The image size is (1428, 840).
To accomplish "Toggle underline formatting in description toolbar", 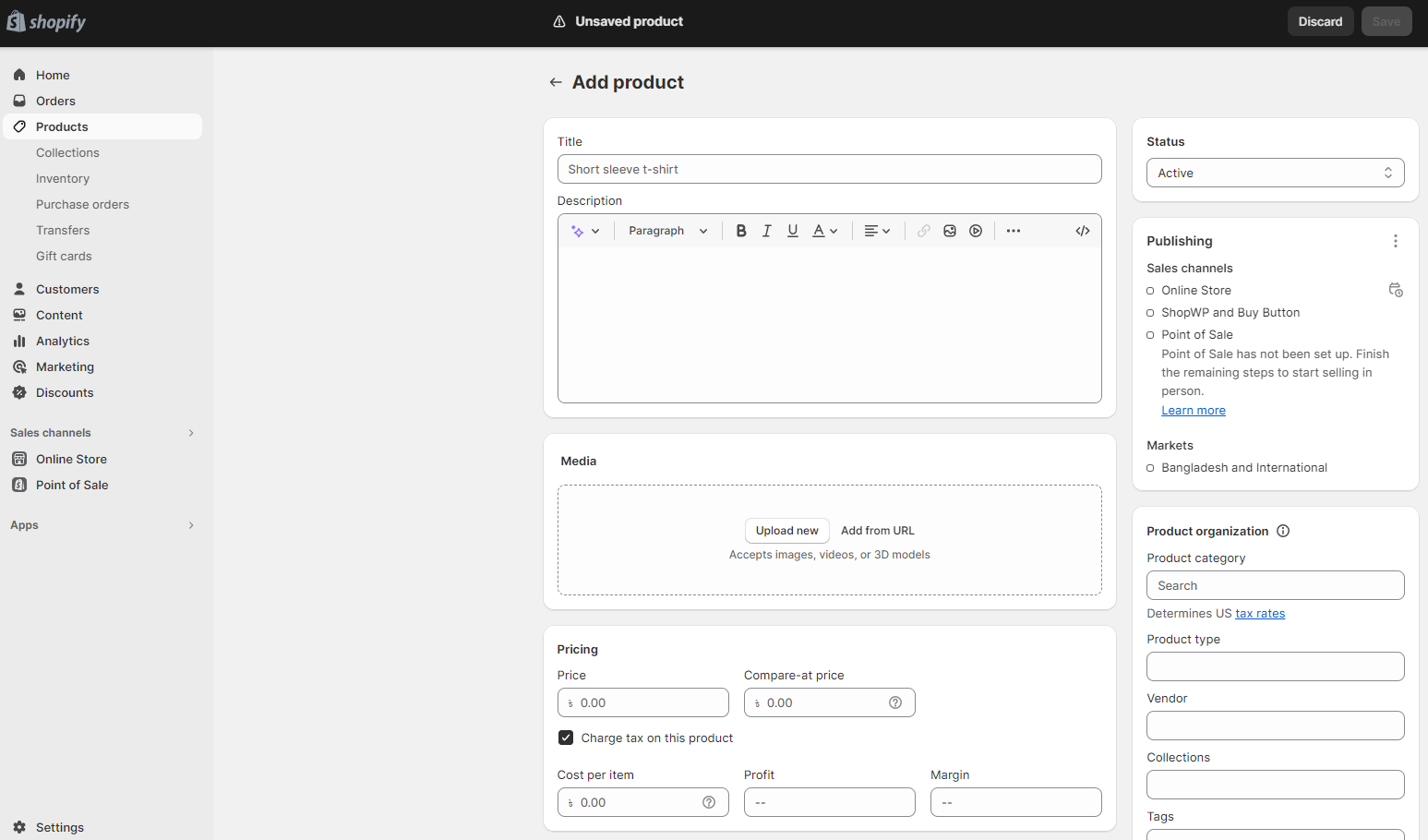I will (x=792, y=231).
